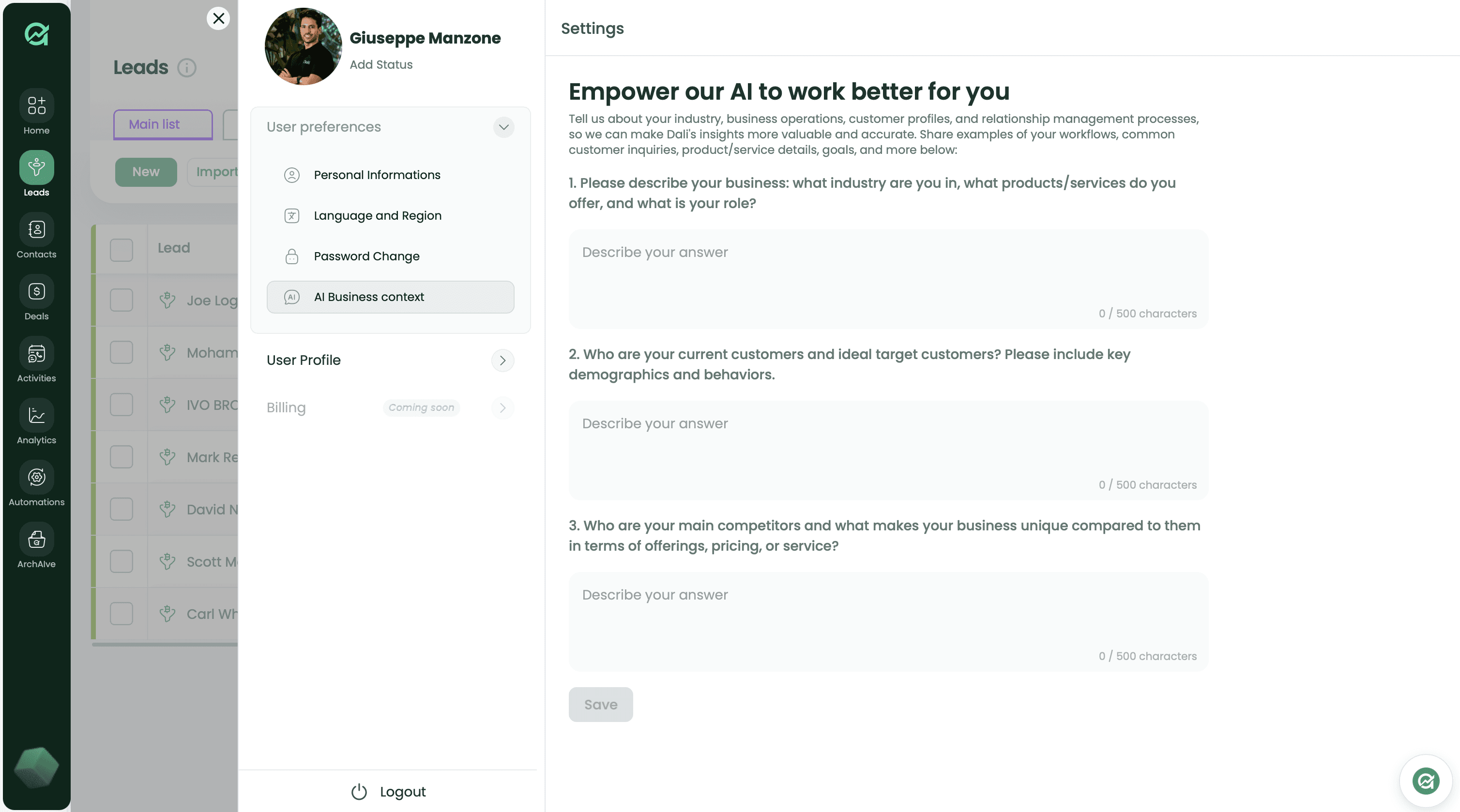Screen dimensions: 1460x812
Task: Open the Home dashboard icon
Action: click(36, 105)
